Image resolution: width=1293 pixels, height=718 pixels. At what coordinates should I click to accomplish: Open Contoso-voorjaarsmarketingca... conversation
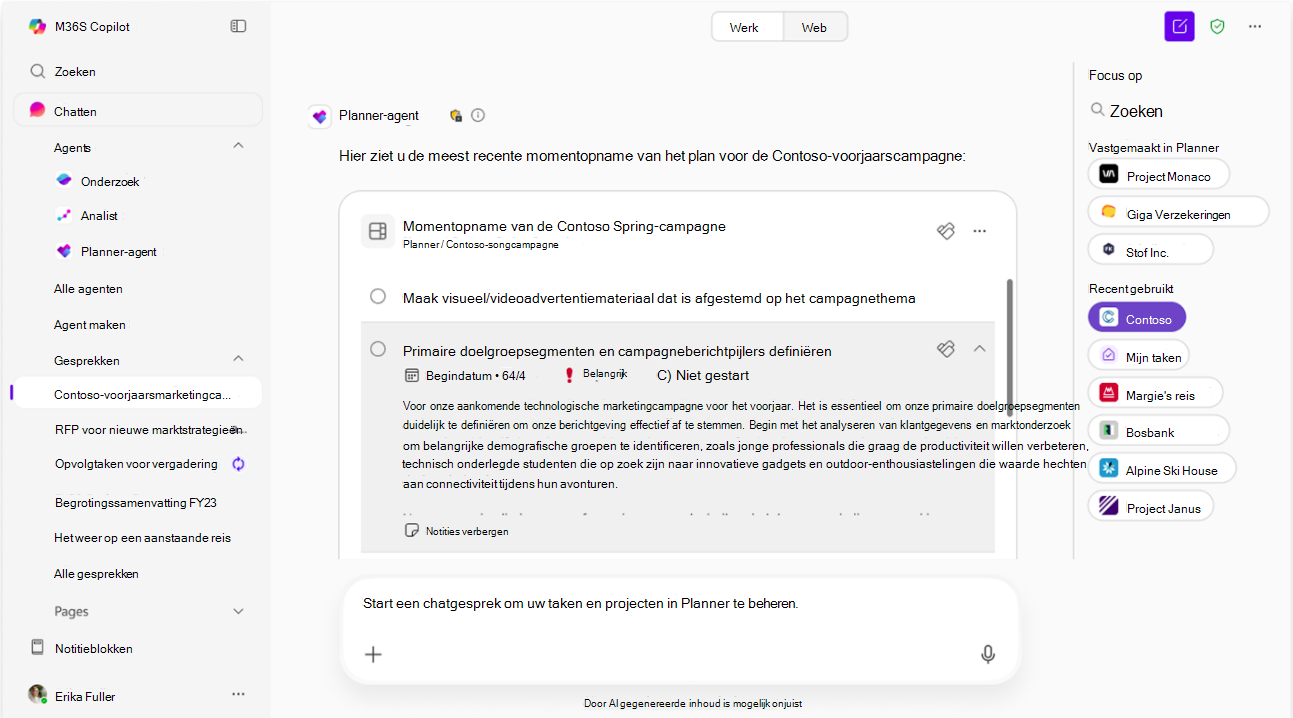(138, 393)
